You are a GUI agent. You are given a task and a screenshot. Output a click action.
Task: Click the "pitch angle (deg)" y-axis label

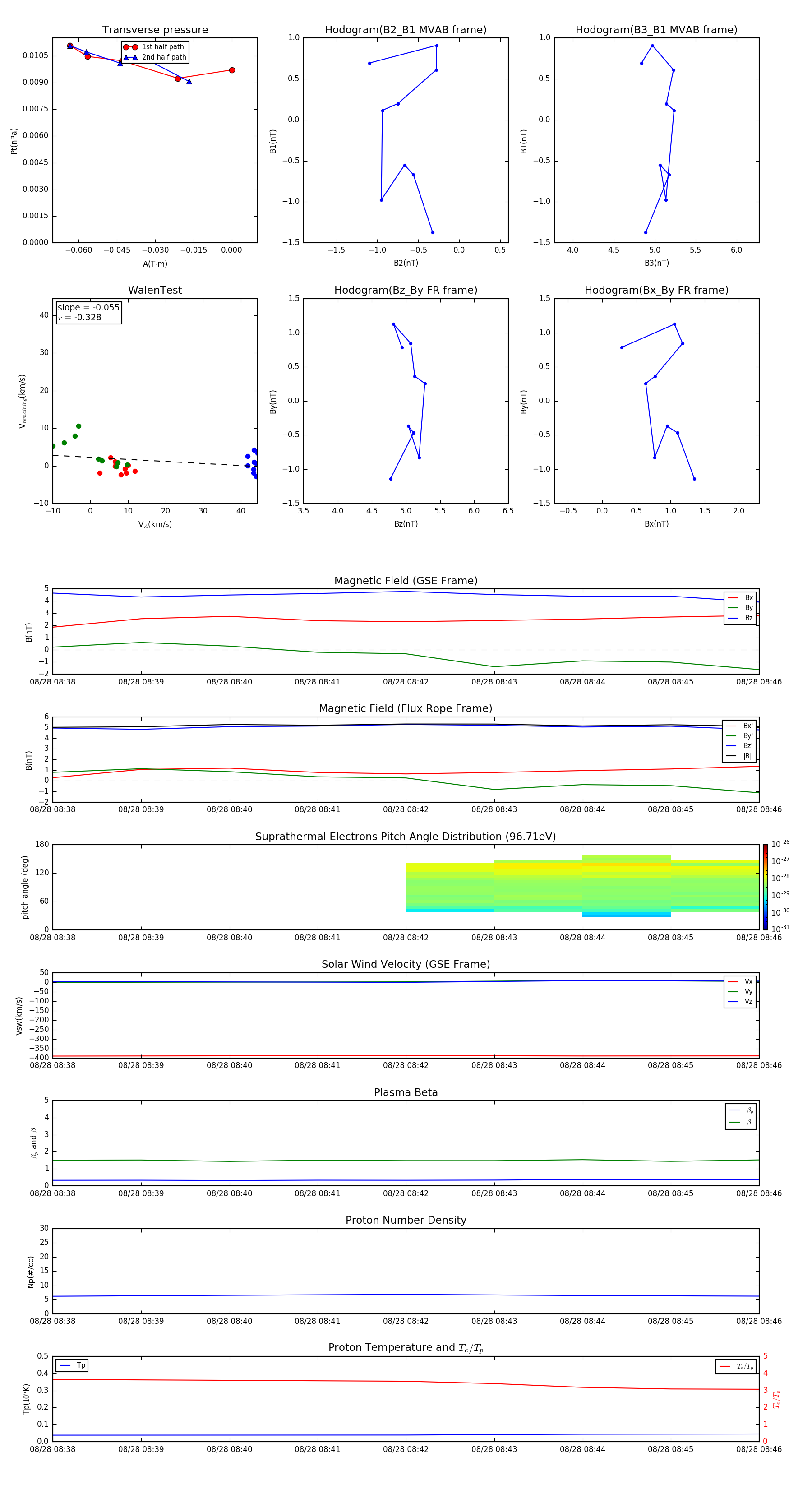(25, 887)
